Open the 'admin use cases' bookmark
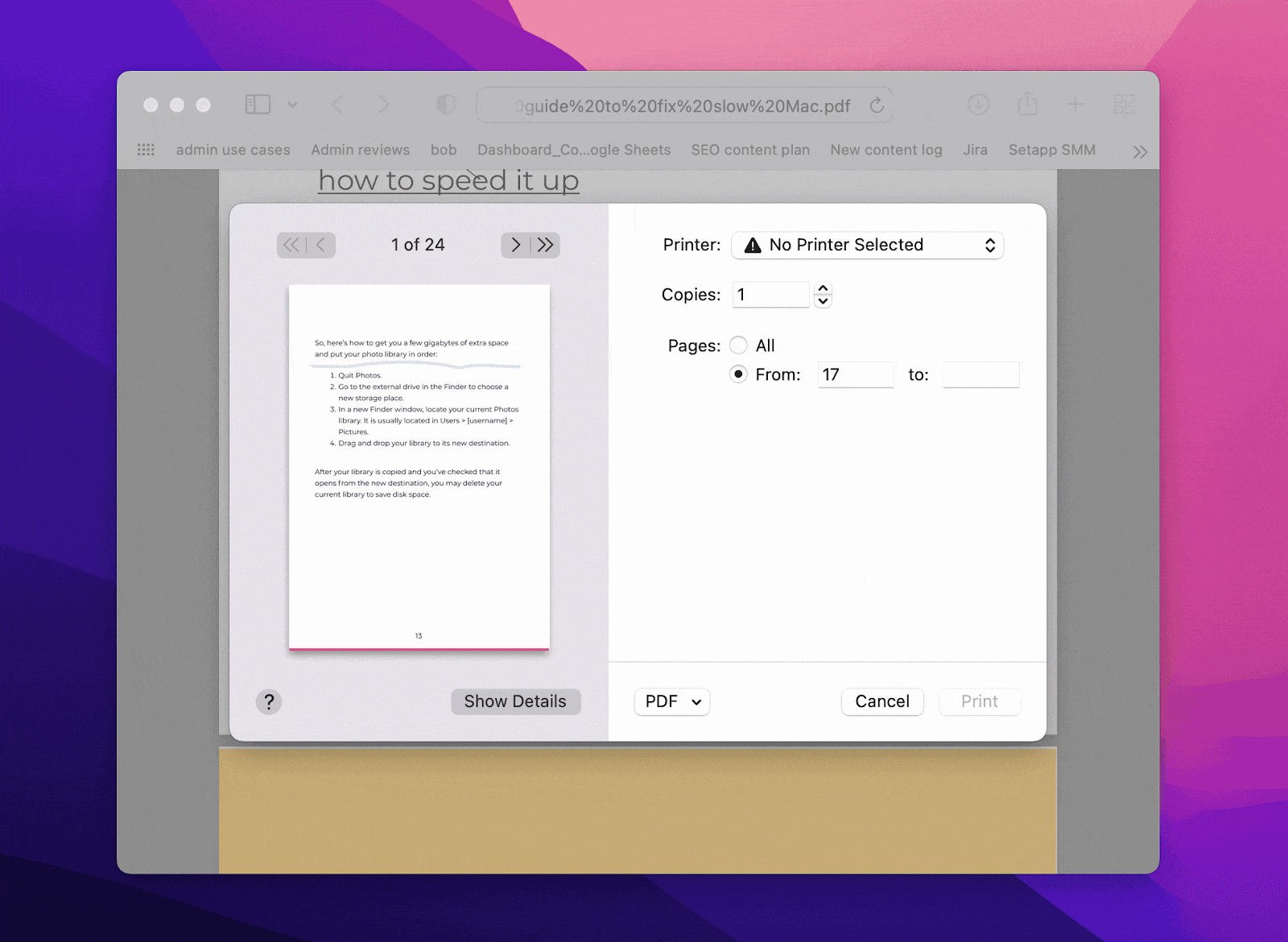1288x942 pixels. pos(233,150)
